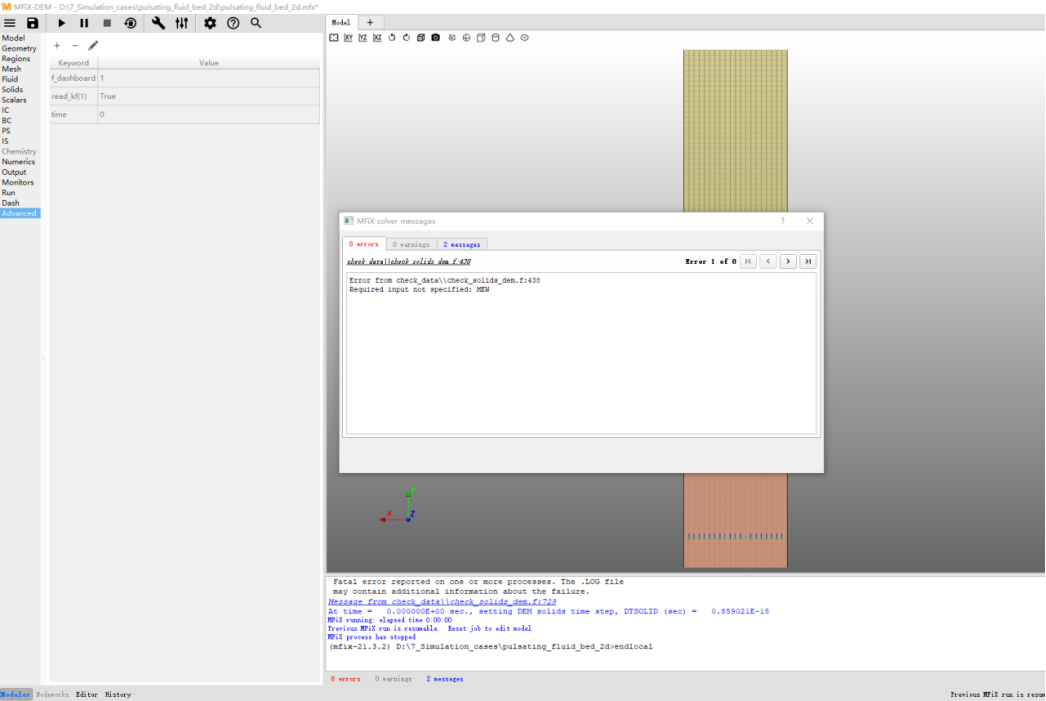1046x701 pixels.
Task: Take a screenshot with the camera icon
Action: 436,38
